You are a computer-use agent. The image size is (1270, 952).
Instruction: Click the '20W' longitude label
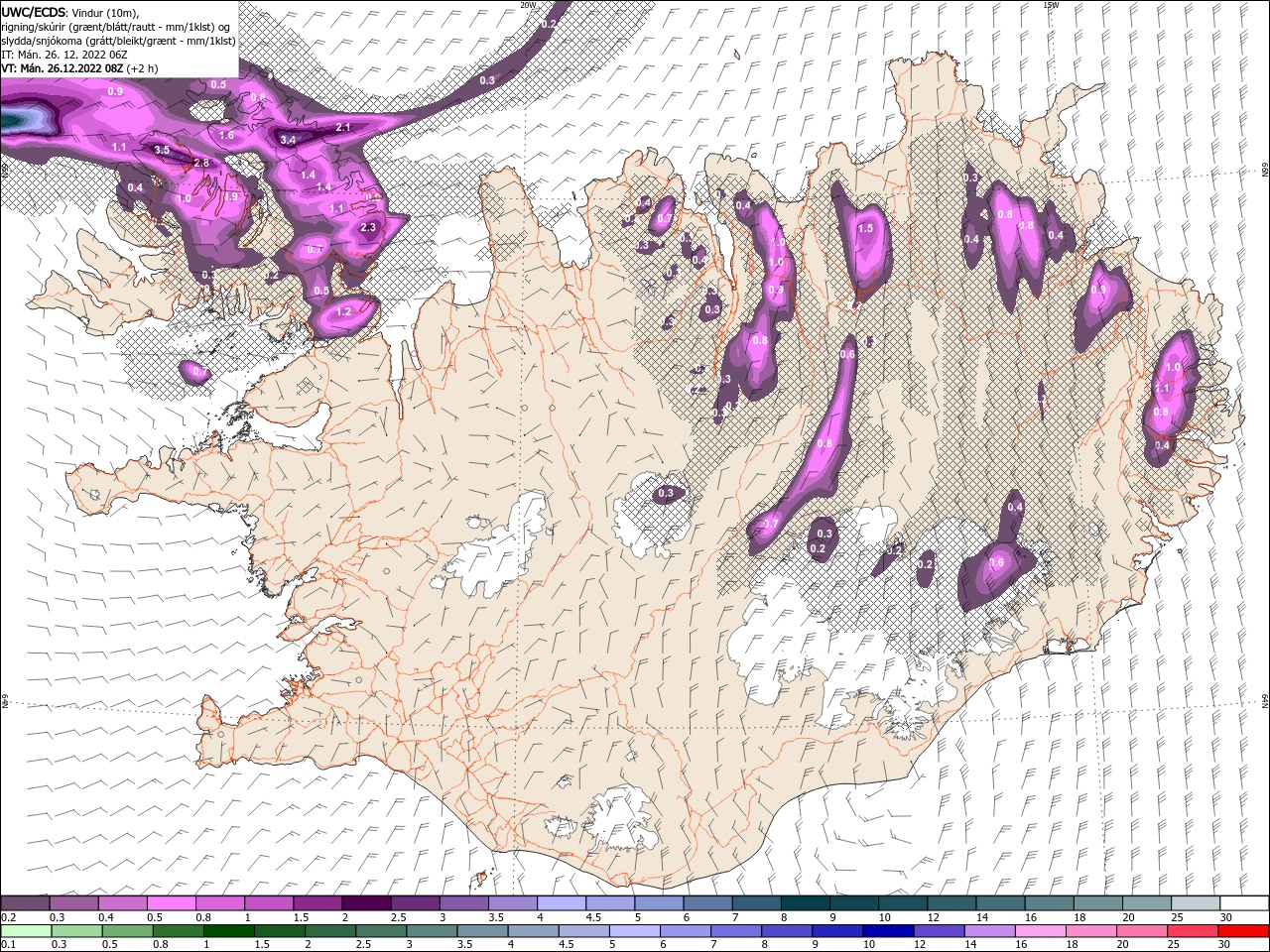(527, 5)
